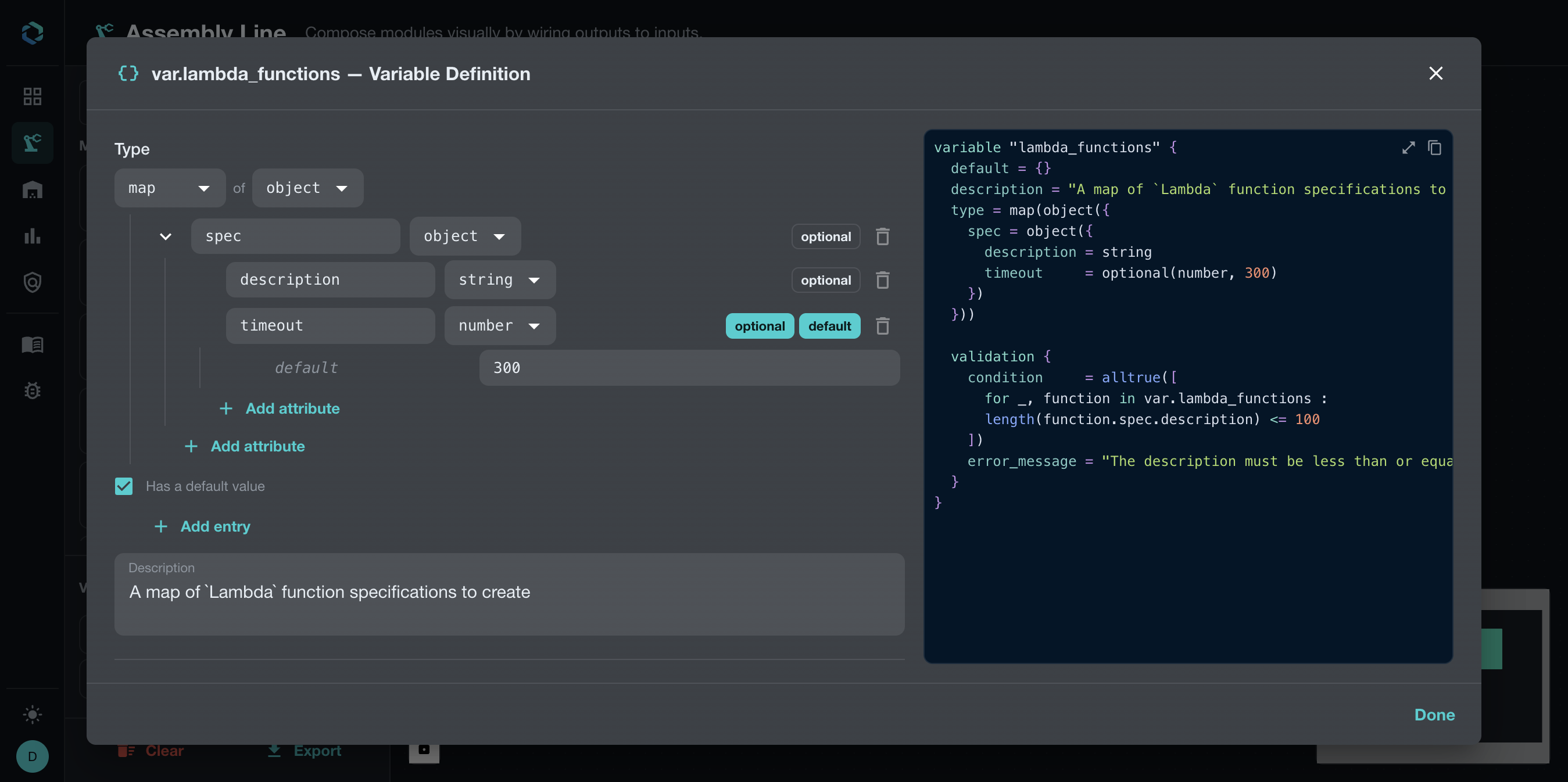Toggle optional on the spec attribute

pyautogui.click(x=826, y=236)
